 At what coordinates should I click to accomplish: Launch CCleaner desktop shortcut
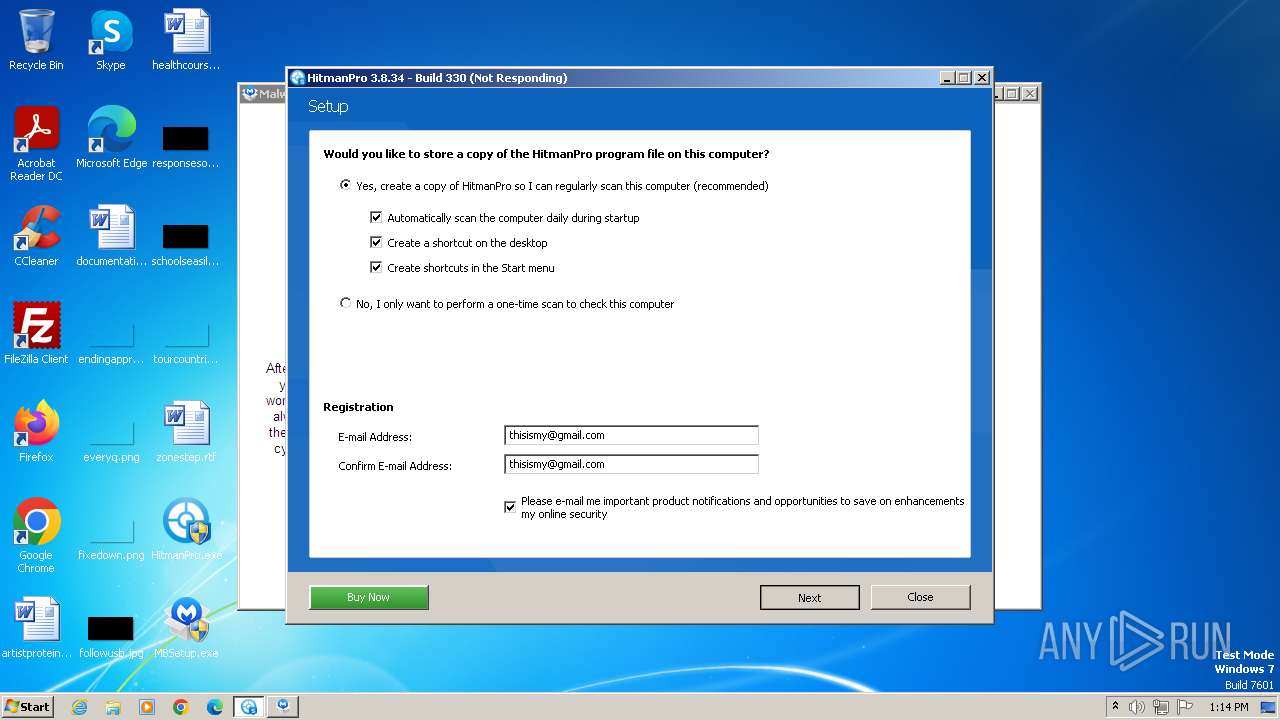36,236
